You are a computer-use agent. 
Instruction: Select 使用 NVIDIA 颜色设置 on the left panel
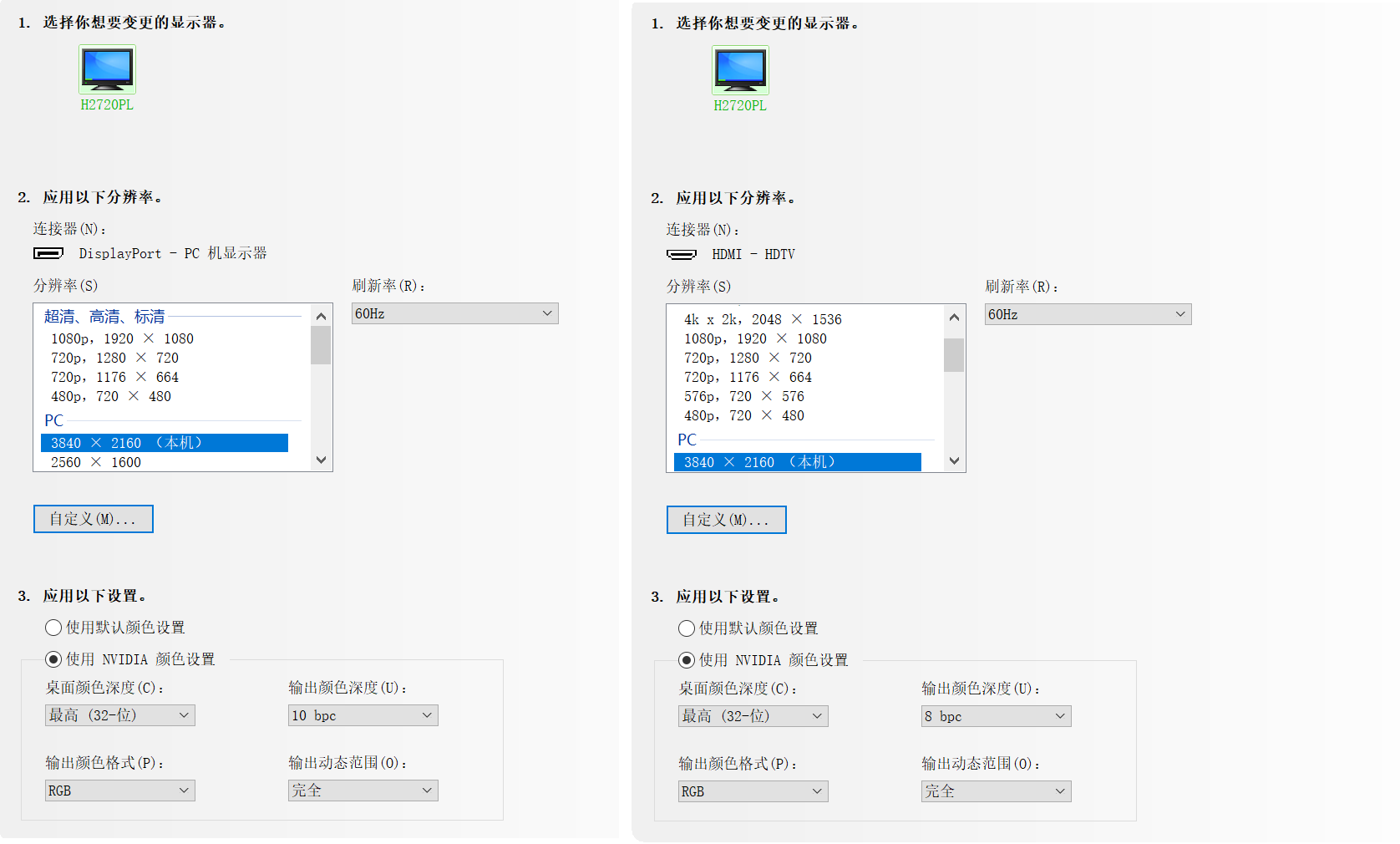click(x=53, y=658)
